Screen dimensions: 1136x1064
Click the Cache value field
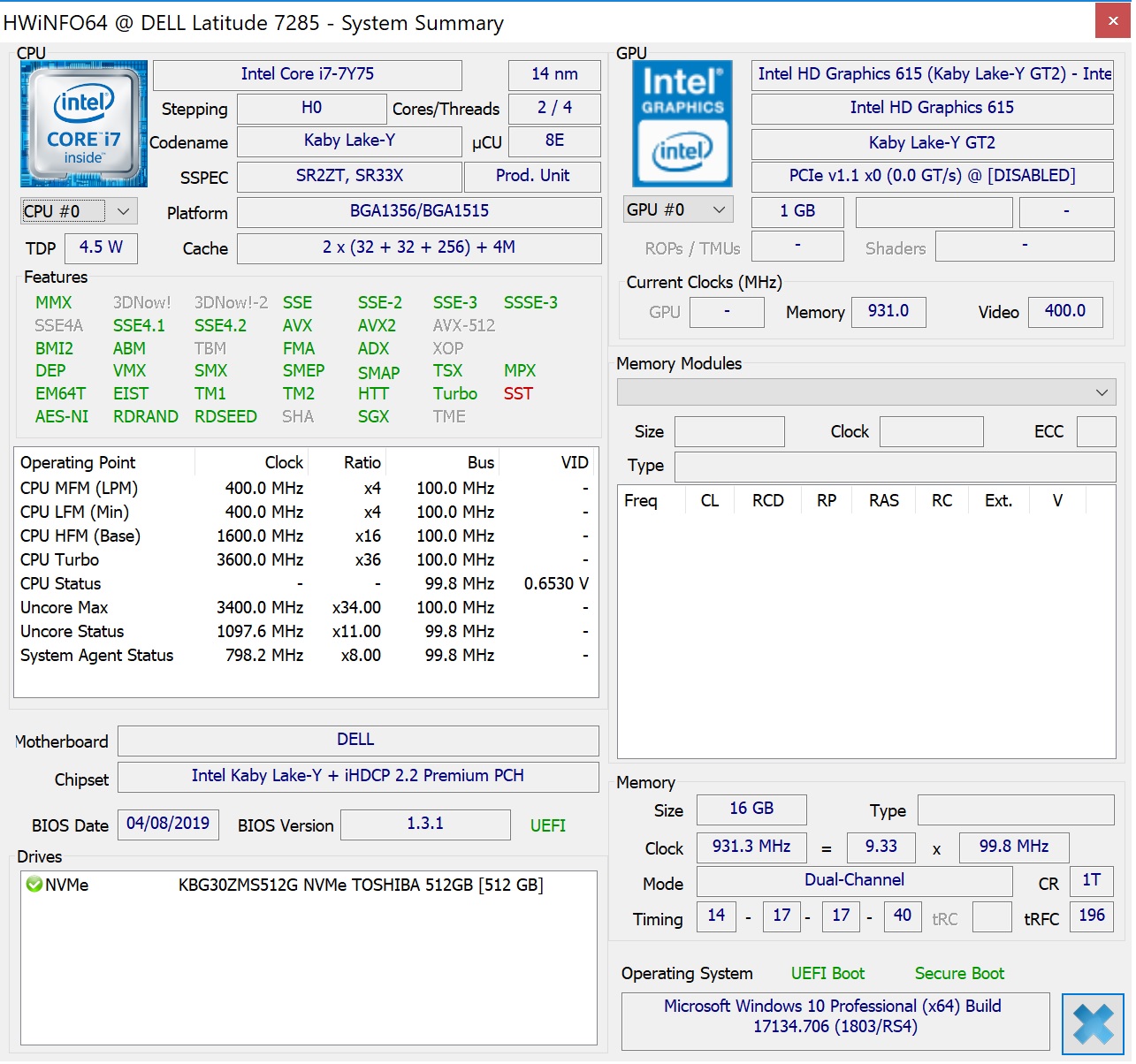point(419,247)
